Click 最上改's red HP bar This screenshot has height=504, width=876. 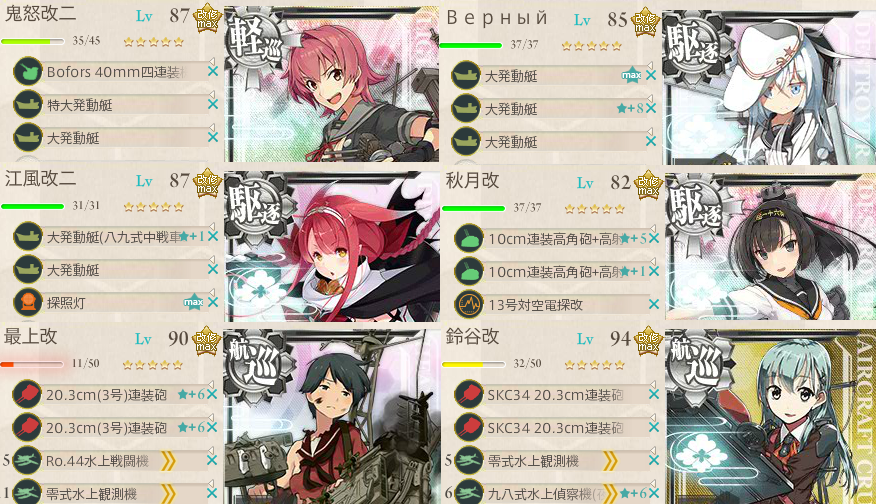coord(32,364)
